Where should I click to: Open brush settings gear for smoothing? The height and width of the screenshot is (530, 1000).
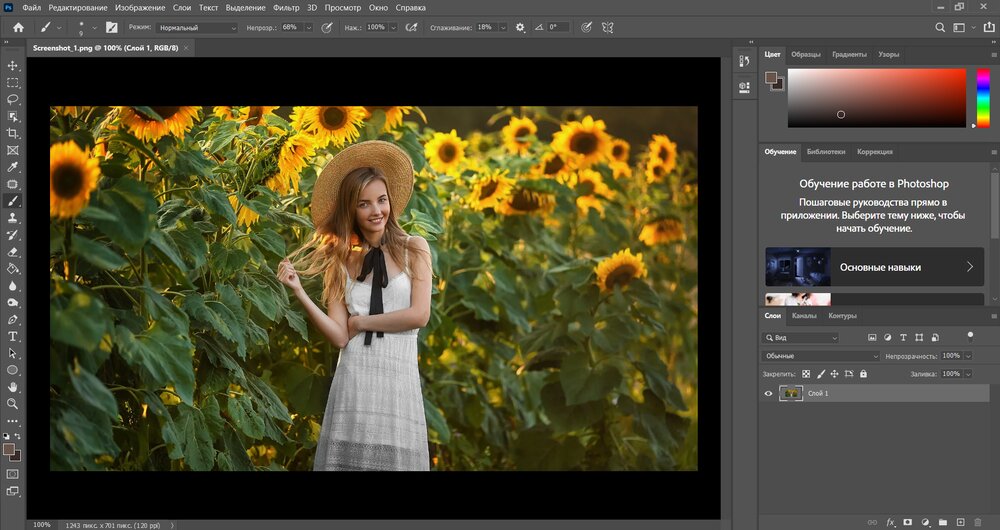point(520,28)
